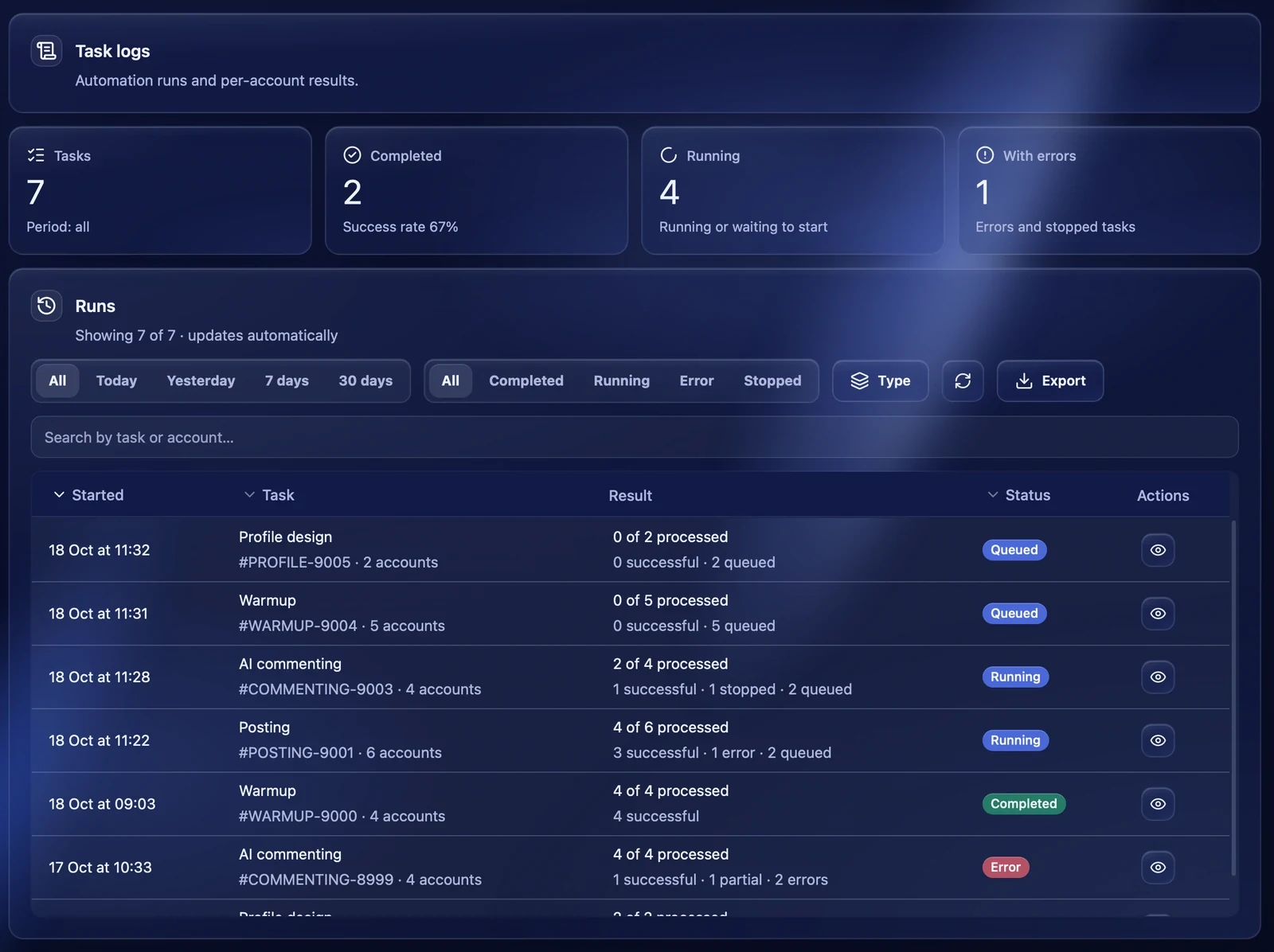Image resolution: width=1274 pixels, height=952 pixels.
Task: Click the runs table vertical scrollbar
Action: (x=1233, y=698)
